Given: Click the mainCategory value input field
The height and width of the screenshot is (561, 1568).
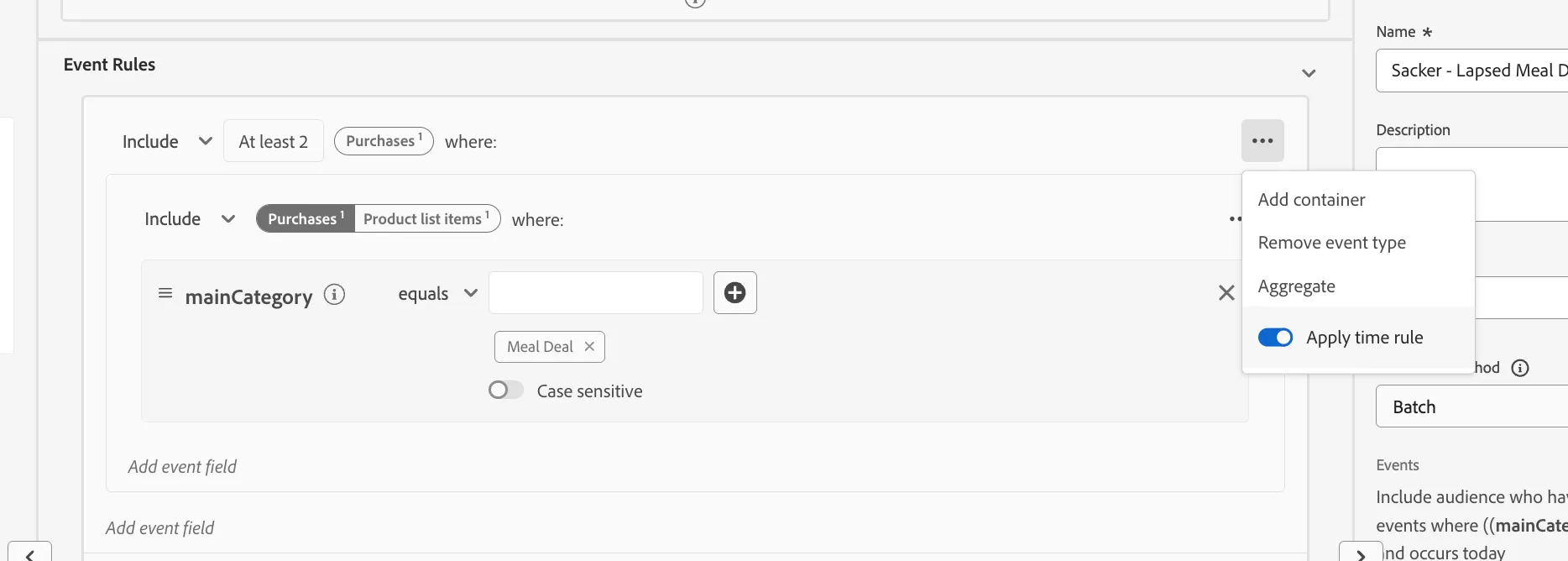Looking at the screenshot, I should (596, 292).
